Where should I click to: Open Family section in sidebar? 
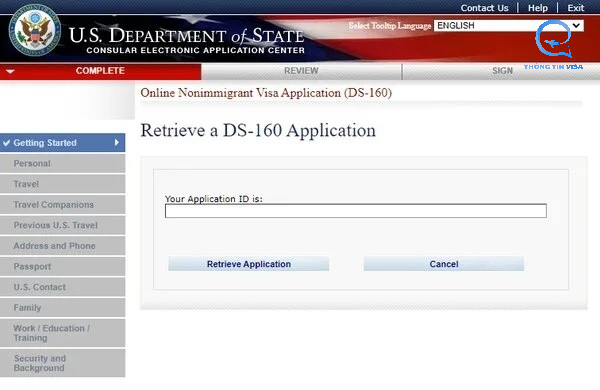(x=62, y=308)
